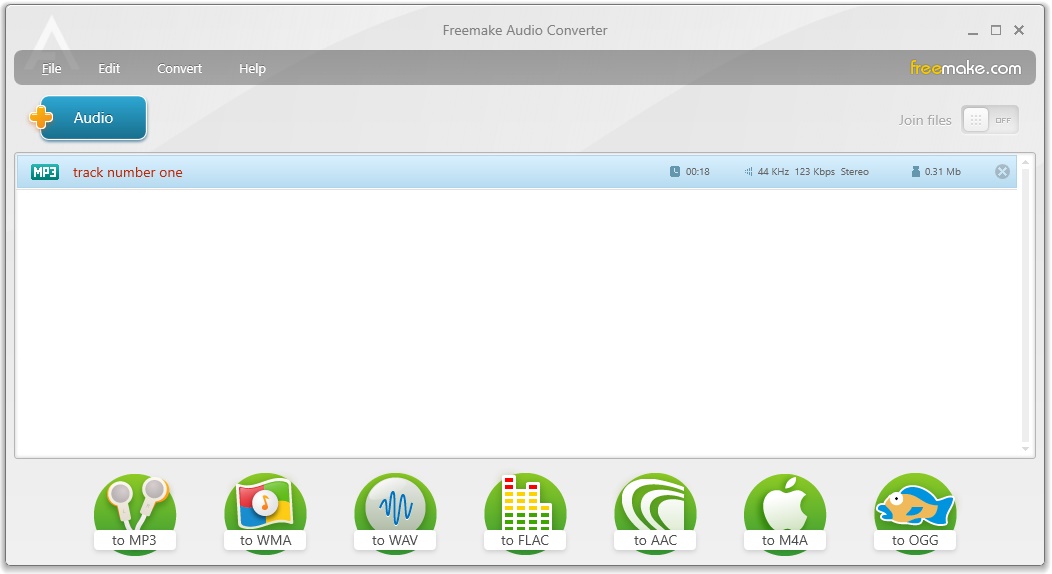Screen dimensions: 1052x574
Task: Click the 44 KHz 123 Kbps Stereo info
Action: [813, 172]
